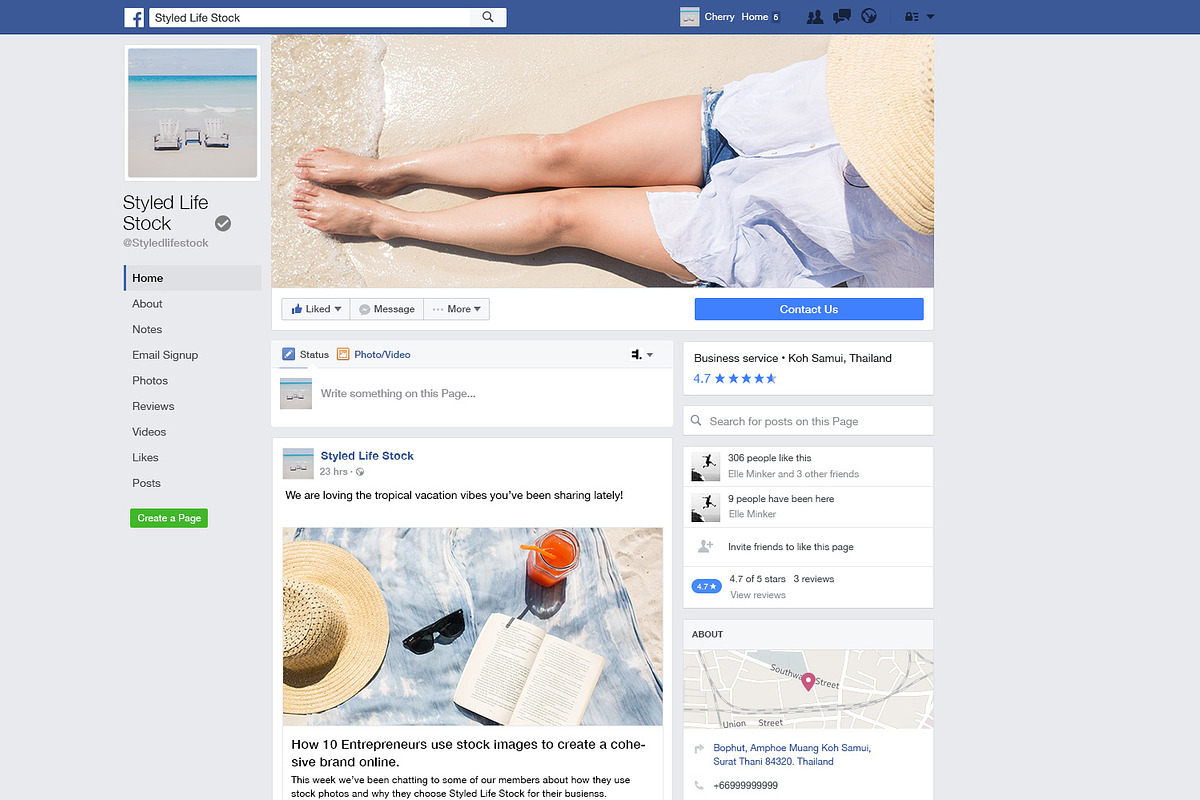Open the More dropdown button
Image resolution: width=1200 pixels, height=800 pixels.
point(457,309)
